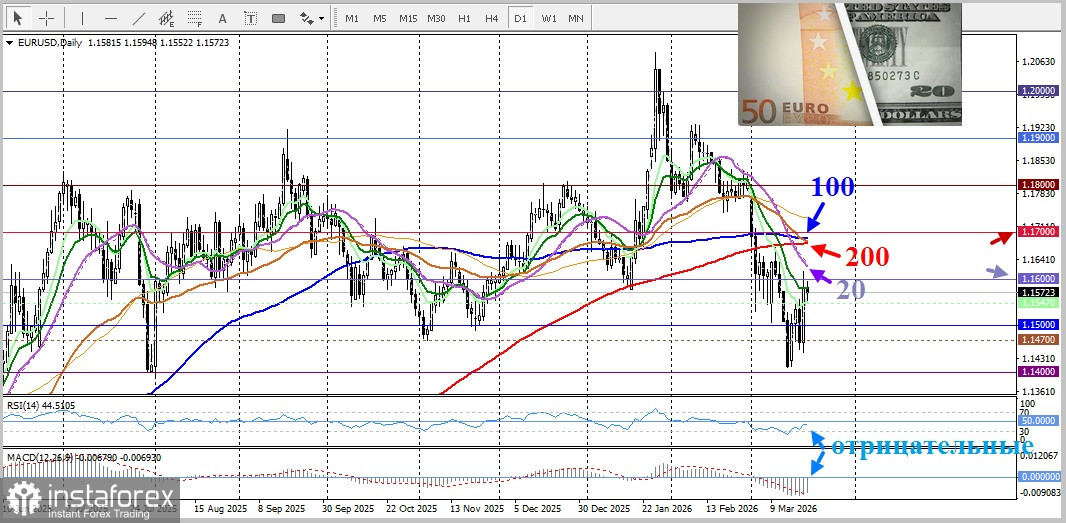Open the arrows/shapes dropdown
This screenshot has width=1066, height=523.
(x=313, y=18)
